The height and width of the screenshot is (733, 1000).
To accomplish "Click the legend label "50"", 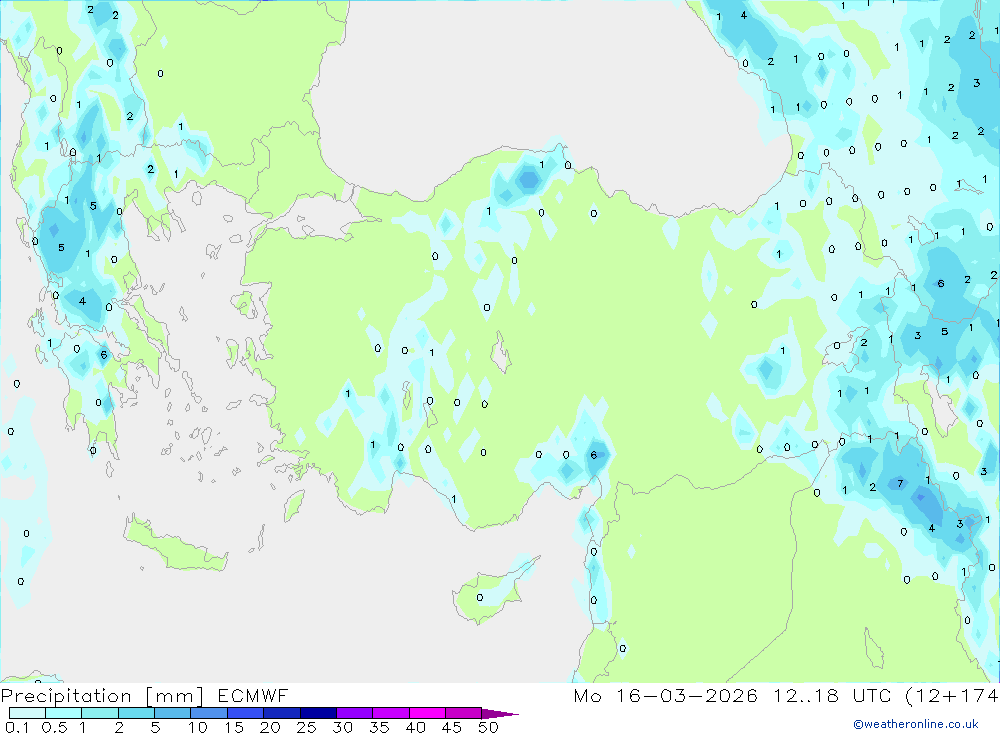I will point(488,727).
